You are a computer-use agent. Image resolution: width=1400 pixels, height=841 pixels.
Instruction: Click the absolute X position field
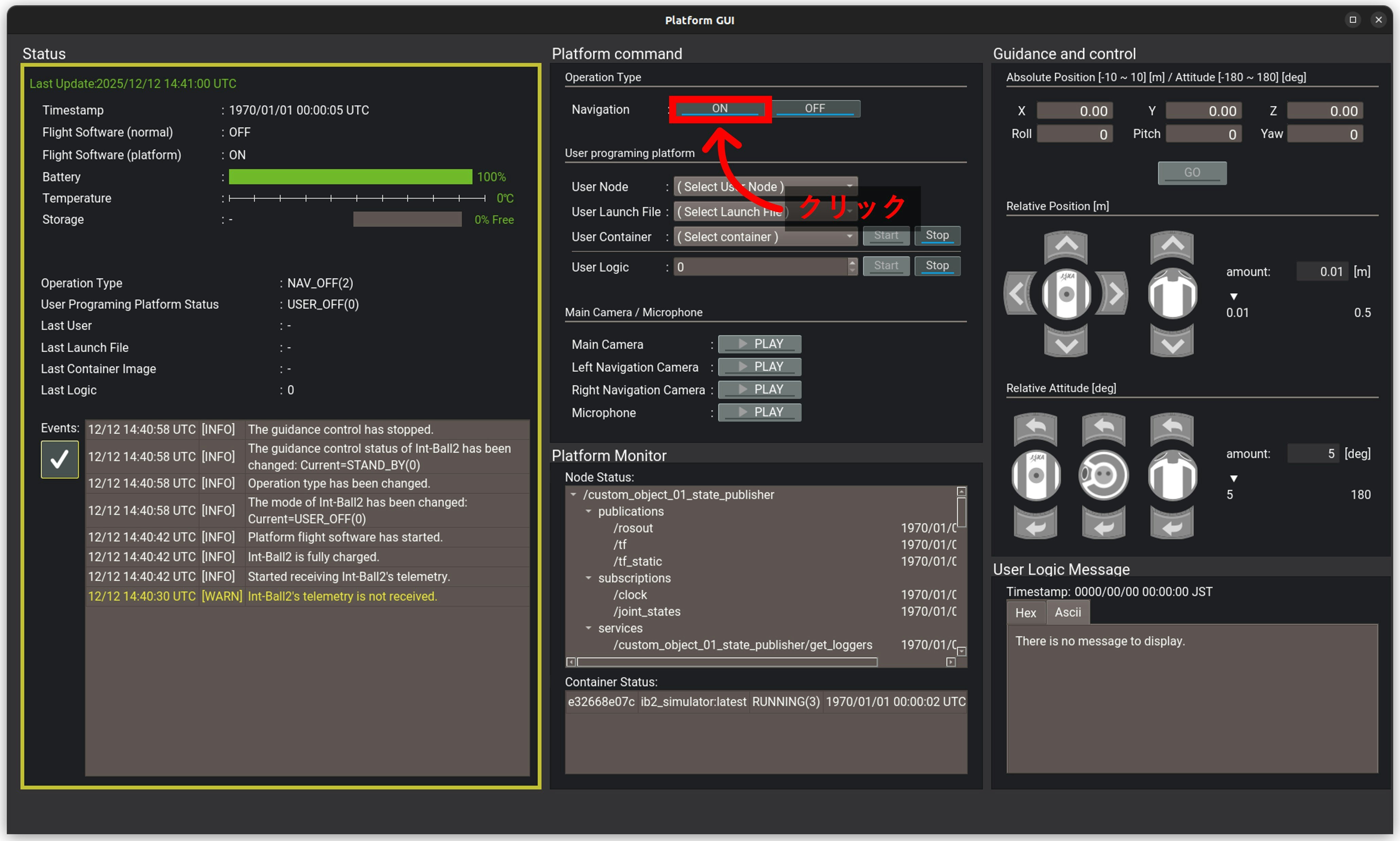[1074, 111]
